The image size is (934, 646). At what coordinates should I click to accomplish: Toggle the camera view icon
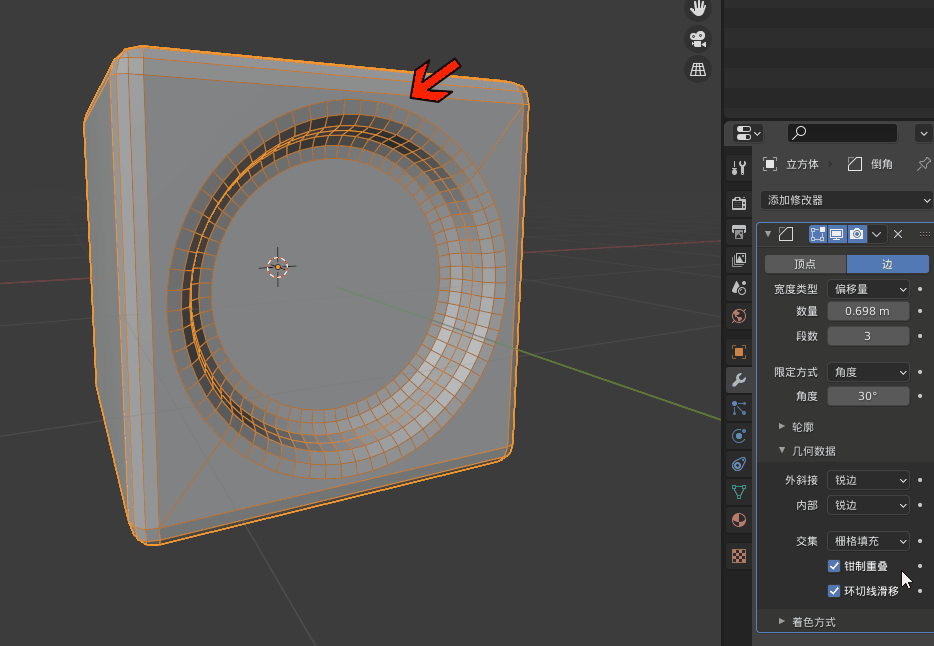point(698,39)
